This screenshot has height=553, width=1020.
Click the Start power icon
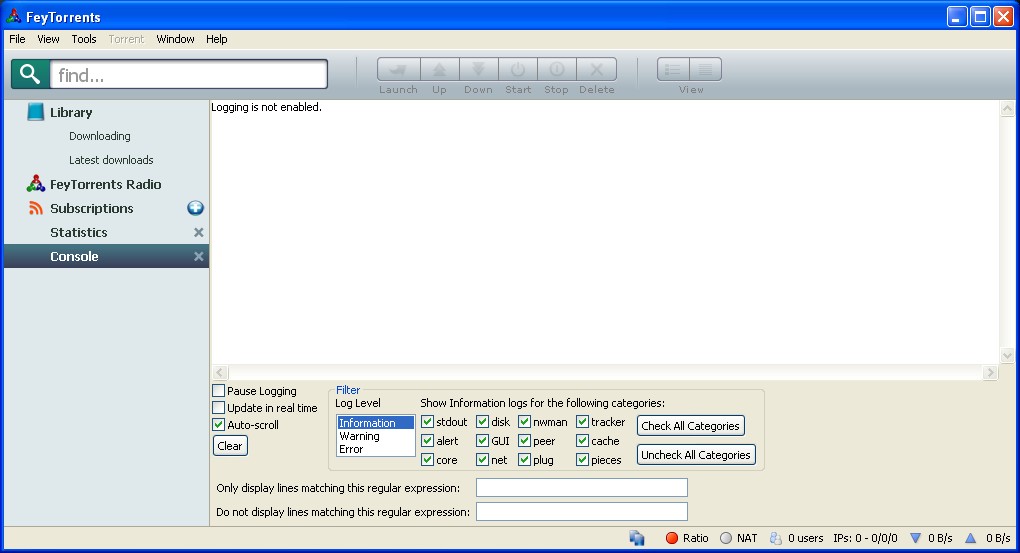coord(518,69)
